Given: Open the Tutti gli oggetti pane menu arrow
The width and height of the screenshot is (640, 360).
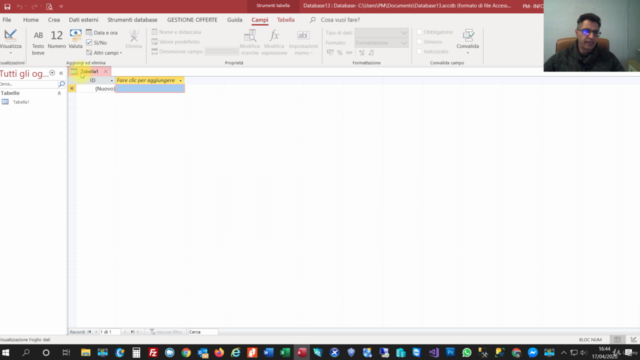Looking at the screenshot, I should [x=52, y=73].
